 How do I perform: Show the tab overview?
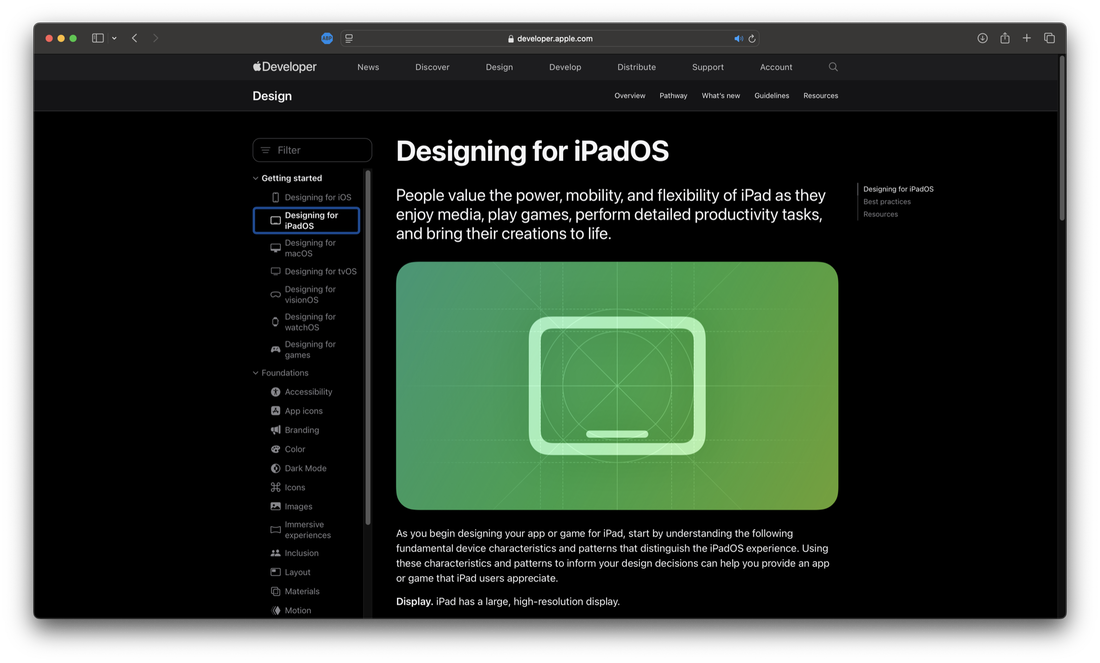coord(1049,38)
